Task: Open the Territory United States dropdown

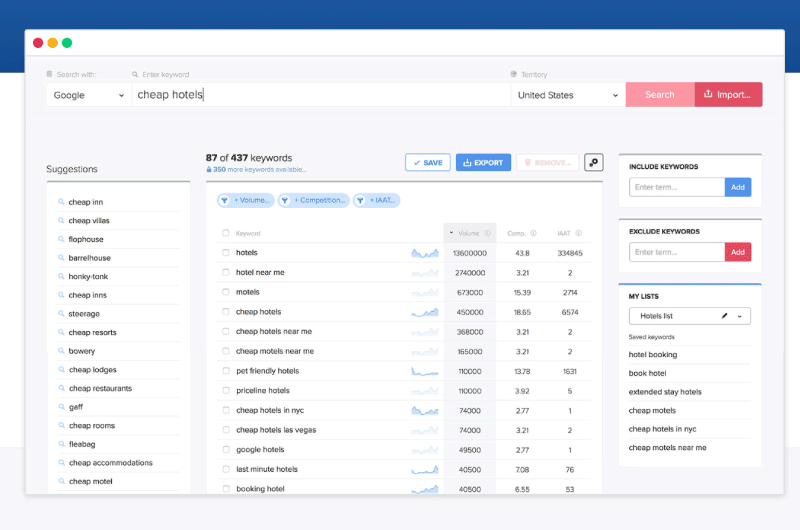Action: 568,95
